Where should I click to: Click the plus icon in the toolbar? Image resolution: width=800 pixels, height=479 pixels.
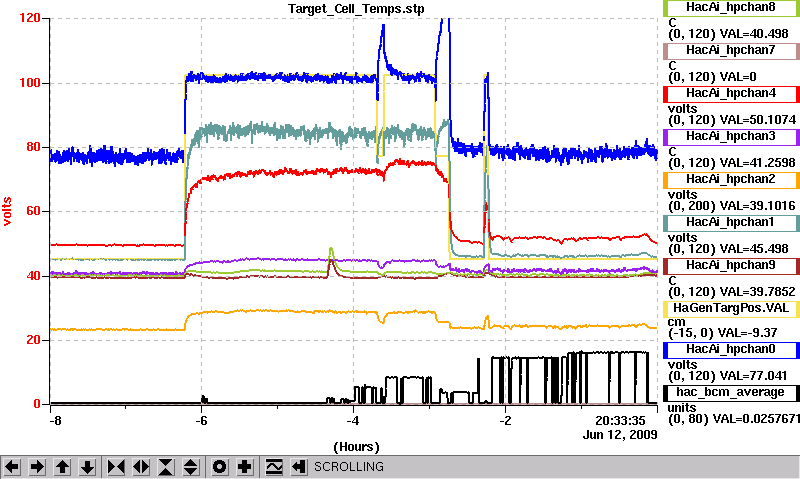pyautogui.click(x=245, y=467)
